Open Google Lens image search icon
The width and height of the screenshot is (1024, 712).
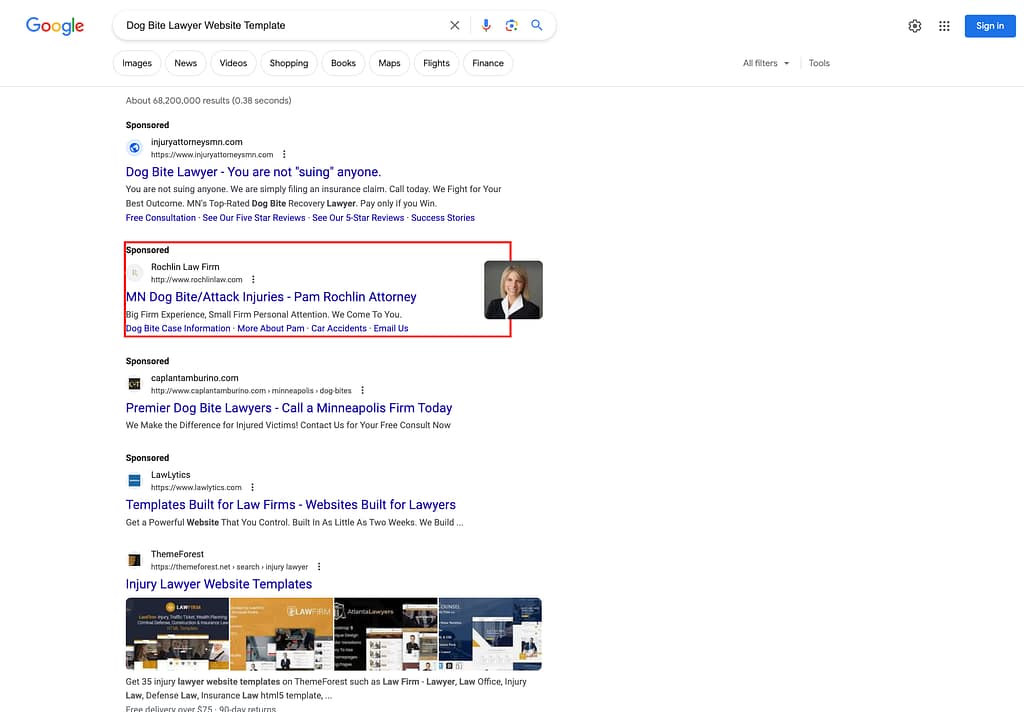pos(511,25)
